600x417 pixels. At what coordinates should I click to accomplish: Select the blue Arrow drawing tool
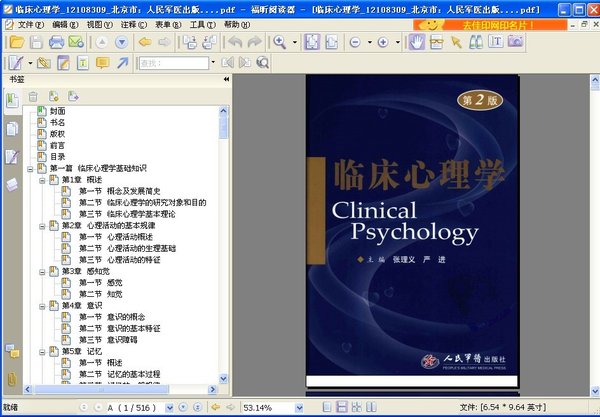(122, 63)
